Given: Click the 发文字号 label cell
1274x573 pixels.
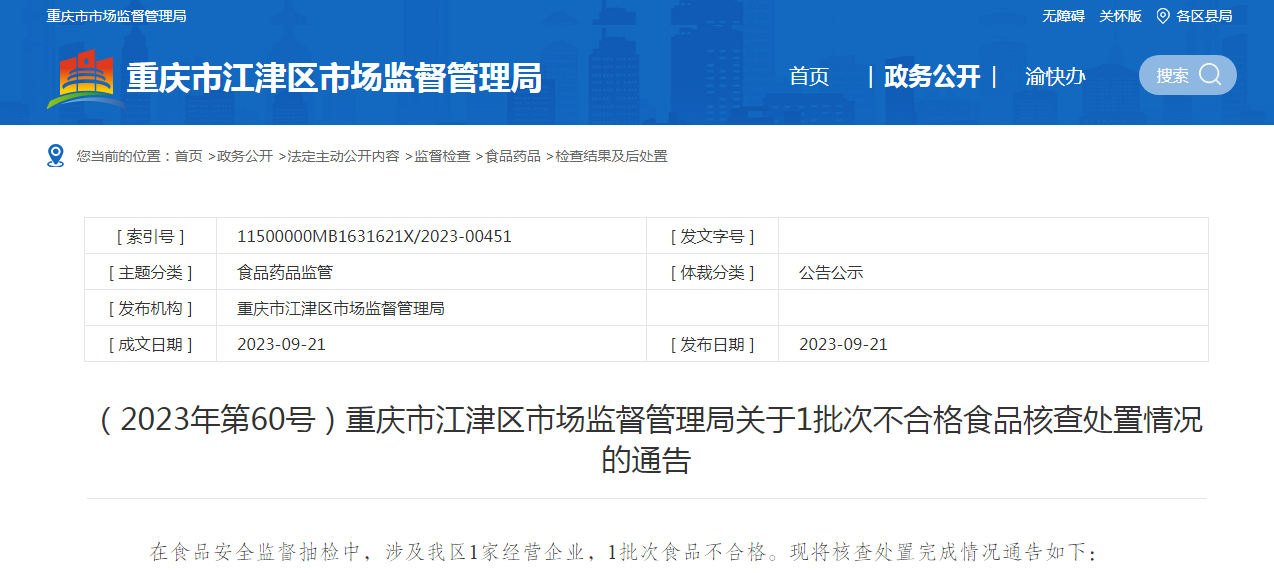Looking at the screenshot, I should tap(713, 236).
